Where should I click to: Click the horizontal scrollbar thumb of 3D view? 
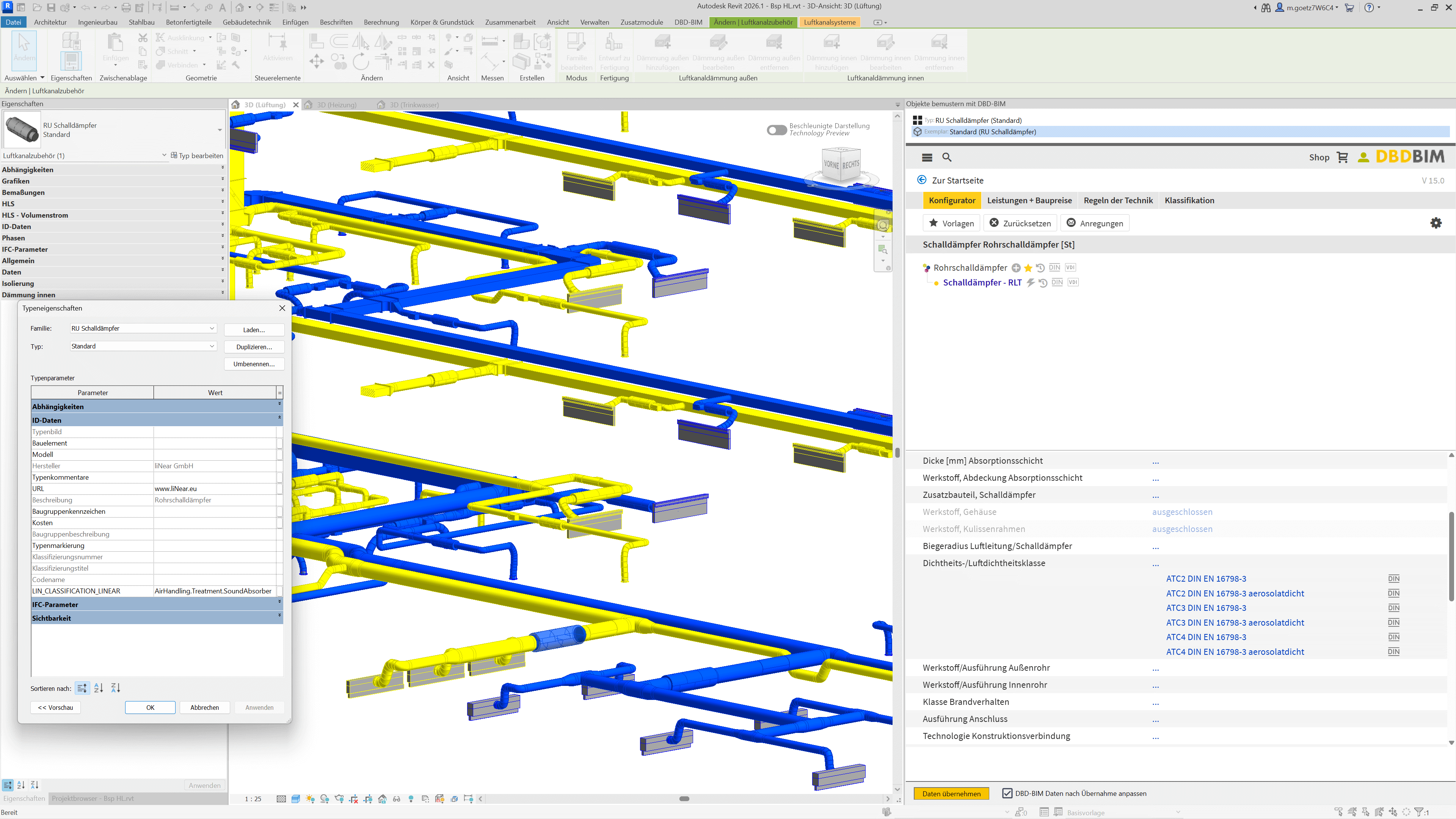pos(684,799)
